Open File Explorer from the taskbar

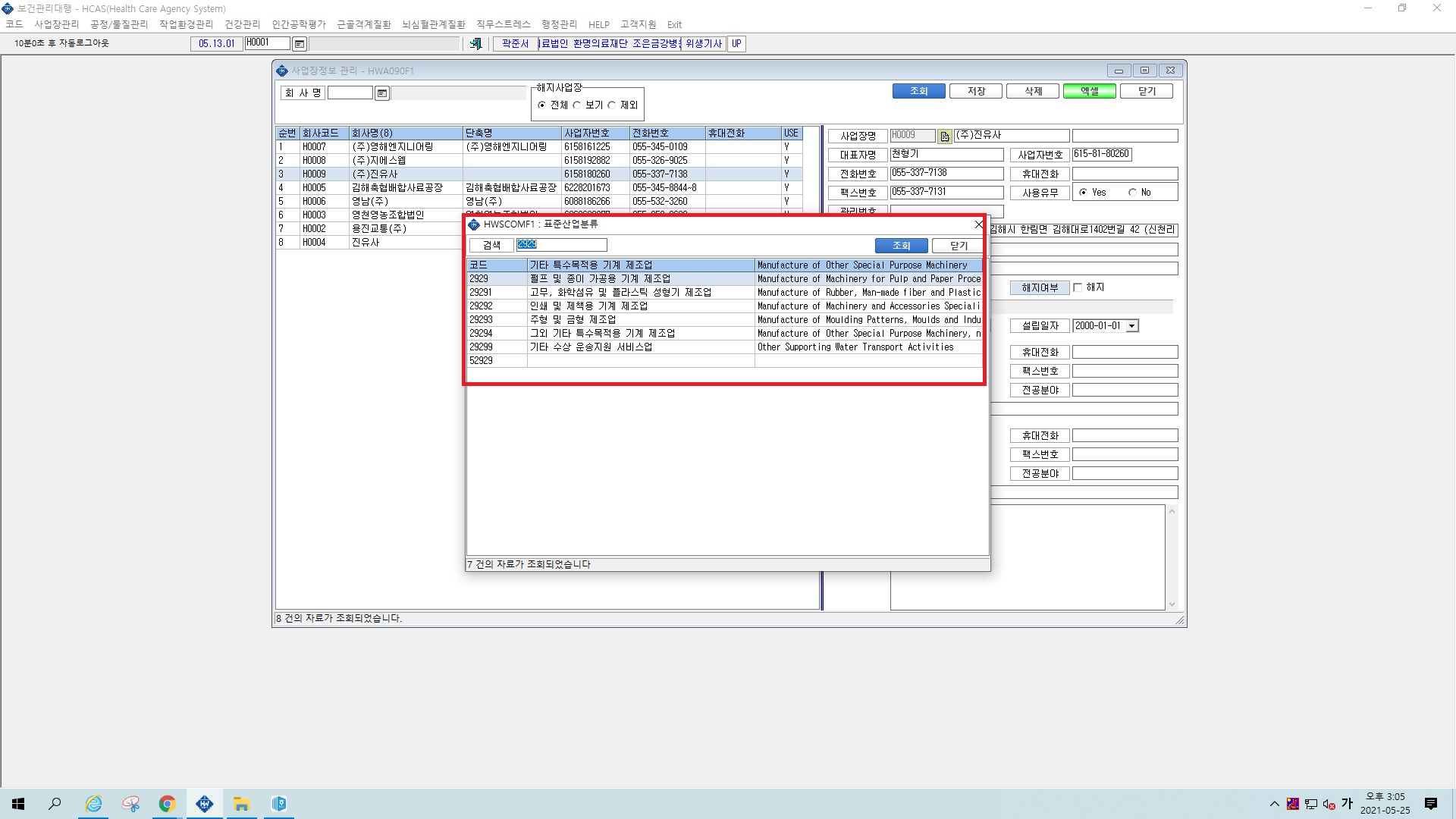[241, 804]
